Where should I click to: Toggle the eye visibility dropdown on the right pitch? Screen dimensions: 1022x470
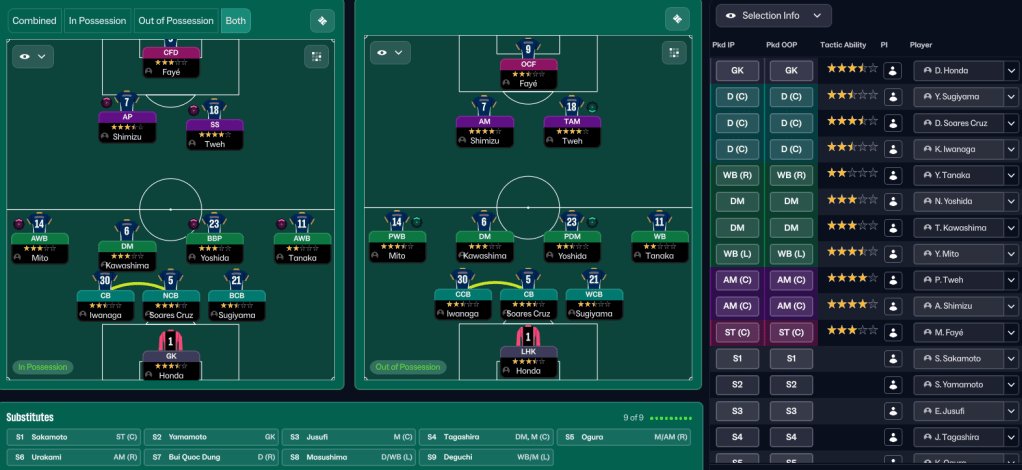tap(389, 53)
